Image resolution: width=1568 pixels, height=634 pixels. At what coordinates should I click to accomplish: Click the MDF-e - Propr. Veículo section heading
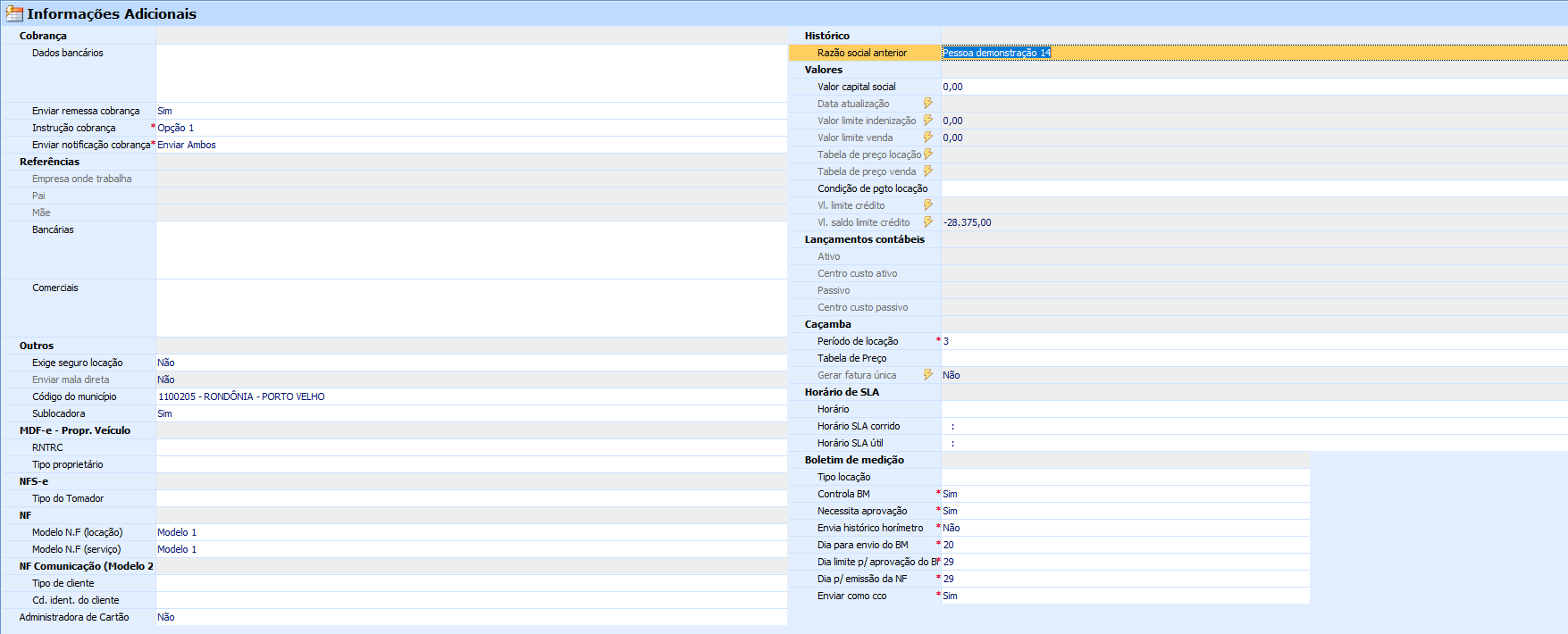point(75,430)
